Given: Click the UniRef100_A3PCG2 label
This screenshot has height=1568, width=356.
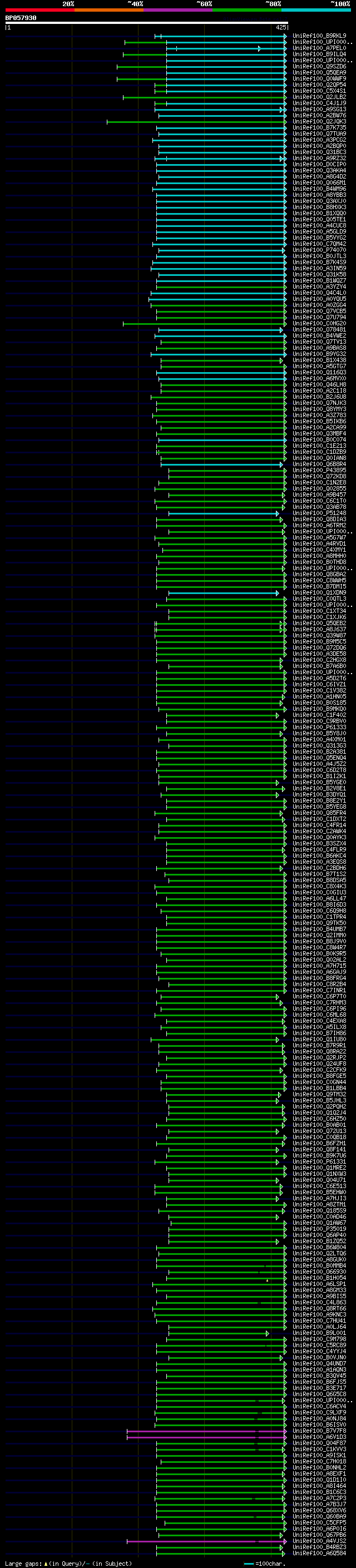Looking at the screenshot, I should click(319, 140).
